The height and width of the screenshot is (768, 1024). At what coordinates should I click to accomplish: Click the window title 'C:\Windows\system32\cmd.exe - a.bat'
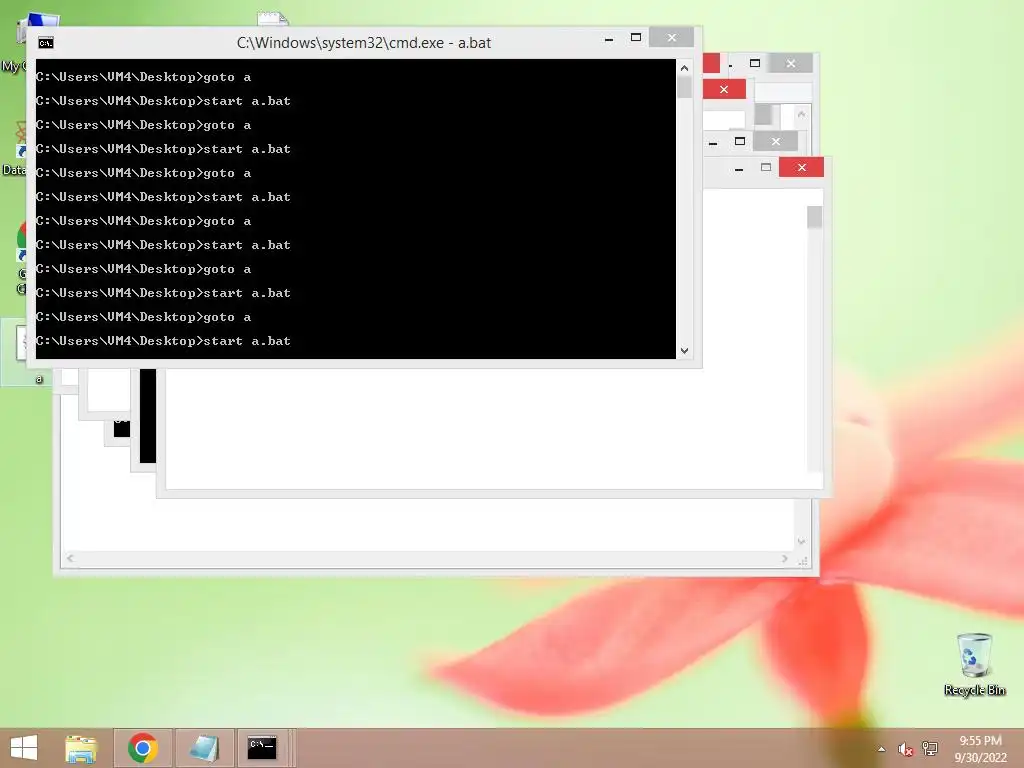coord(364,43)
